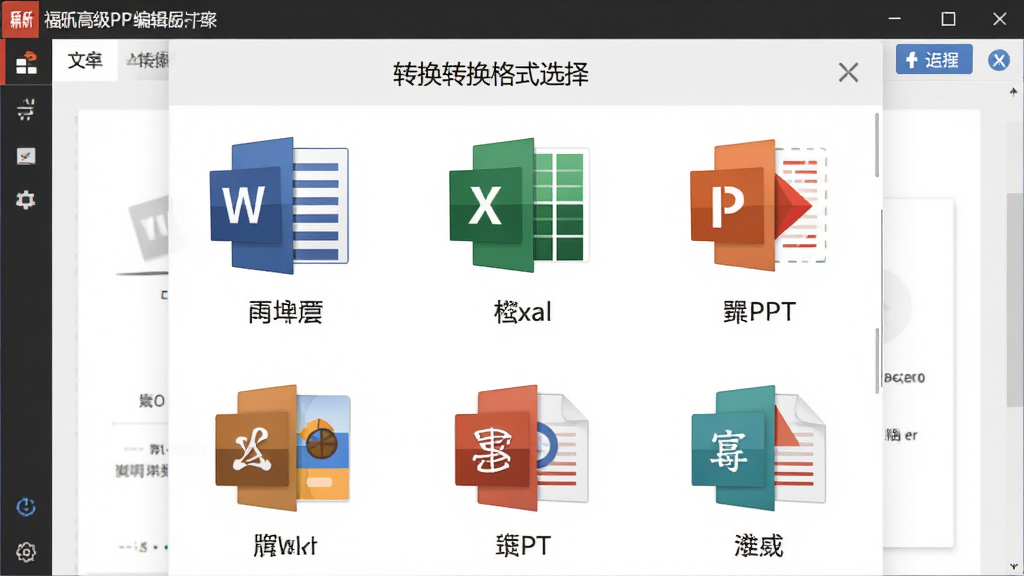1024x576 pixels.
Task: Open settings gear at sidebar bottom
Action: [x=25, y=552]
